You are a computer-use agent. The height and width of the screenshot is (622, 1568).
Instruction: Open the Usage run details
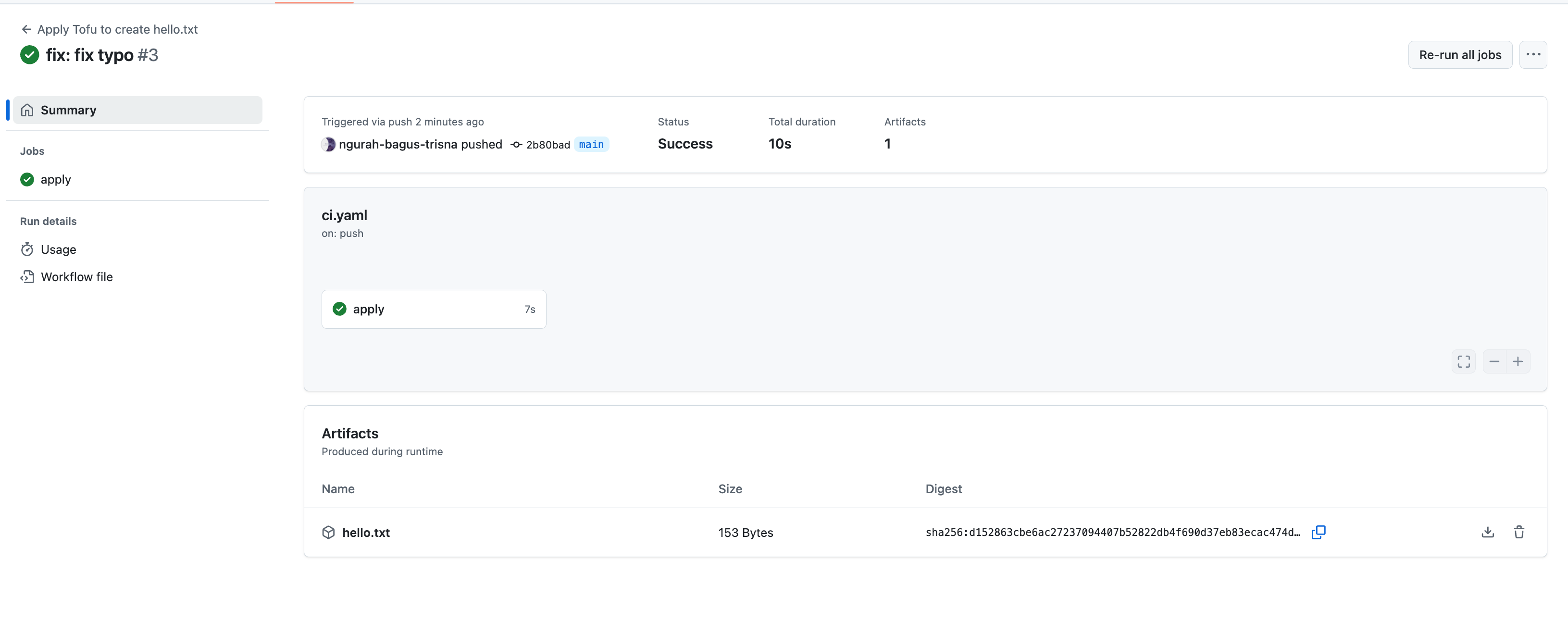[58, 249]
